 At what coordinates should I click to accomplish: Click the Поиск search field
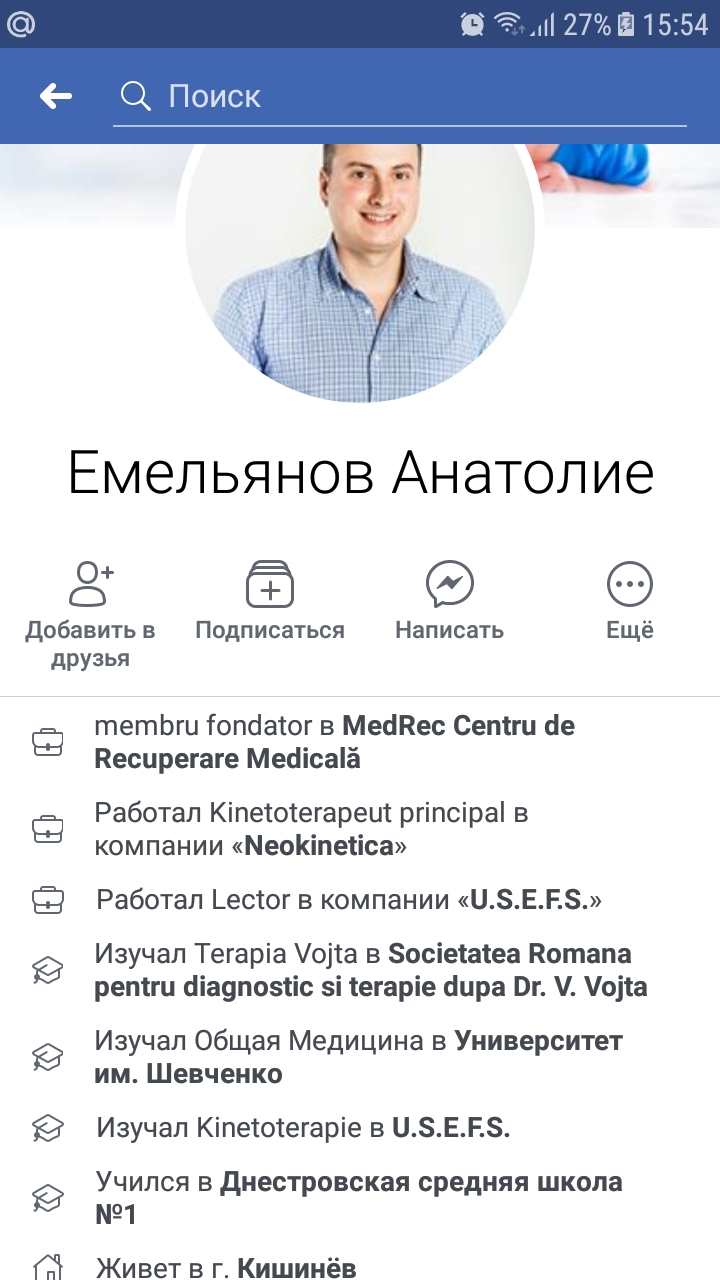coord(400,97)
